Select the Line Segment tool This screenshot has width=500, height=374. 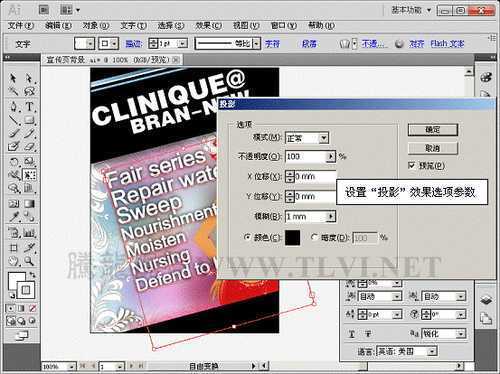pyautogui.click(x=13, y=119)
